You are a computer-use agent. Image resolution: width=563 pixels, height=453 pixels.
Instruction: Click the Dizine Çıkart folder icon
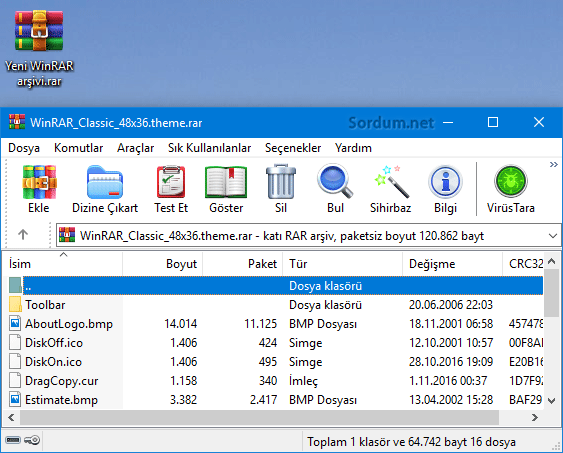pos(105,182)
